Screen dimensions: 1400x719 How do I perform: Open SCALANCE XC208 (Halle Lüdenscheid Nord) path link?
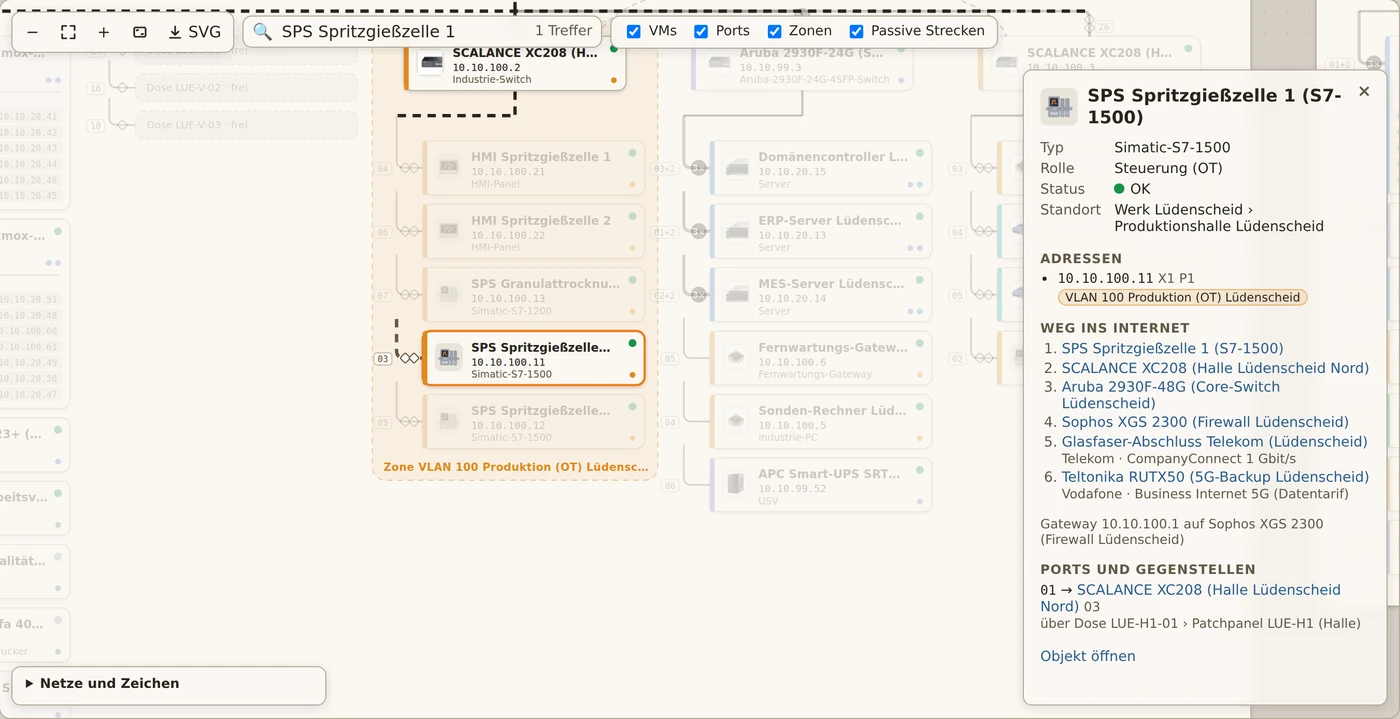(x=1215, y=368)
